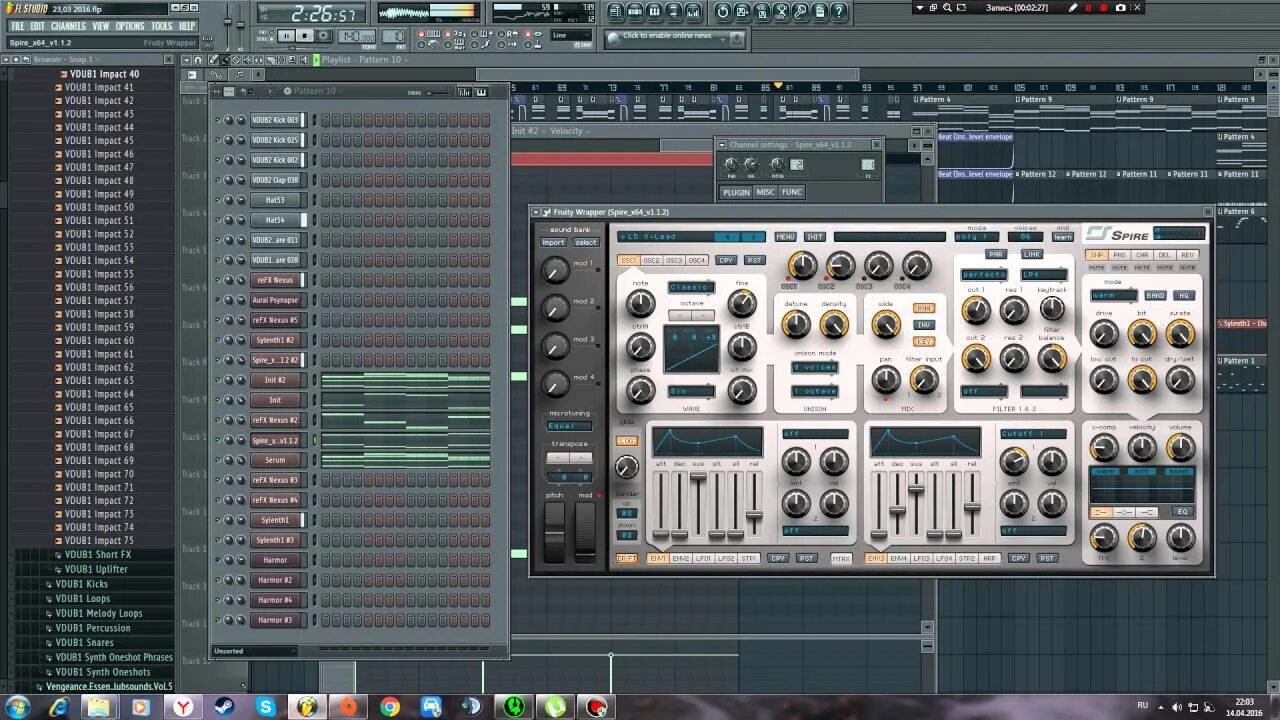Toggle the graph editor icon in step sequencer
Viewport: 1280px width, 720px height.
coord(464,92)
